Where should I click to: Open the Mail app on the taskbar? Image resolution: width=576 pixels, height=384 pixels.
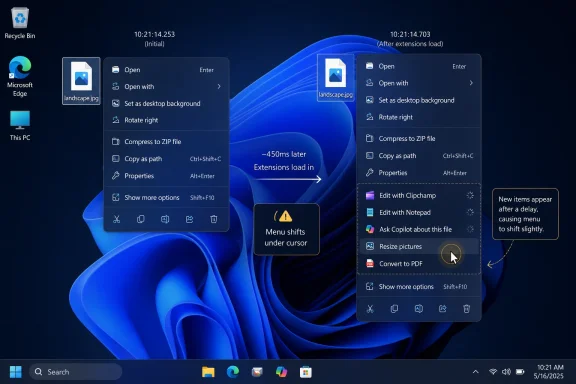257,372
